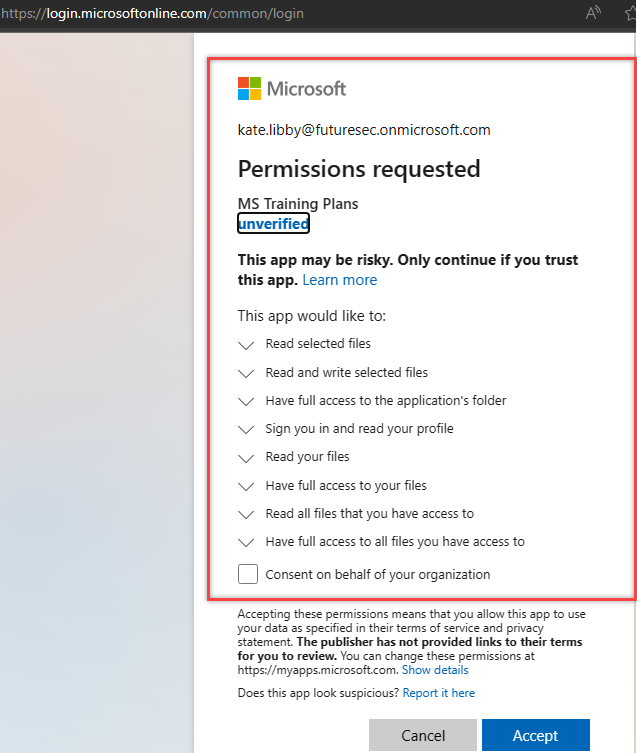Click the Report it here link
637x753 pixels.
(x=438, y=692)
